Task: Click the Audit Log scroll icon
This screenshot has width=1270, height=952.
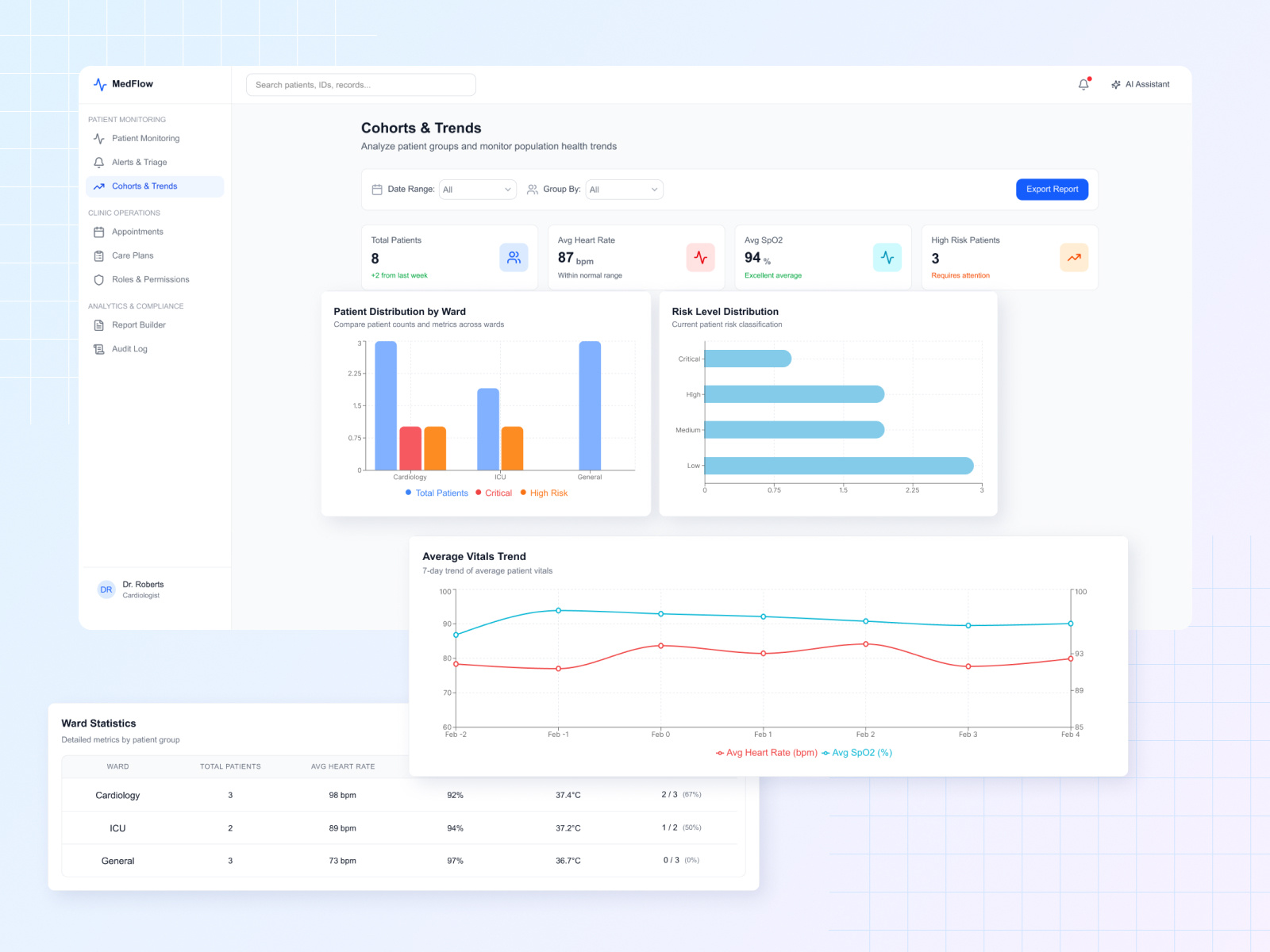Action: [x=99, y=349]
